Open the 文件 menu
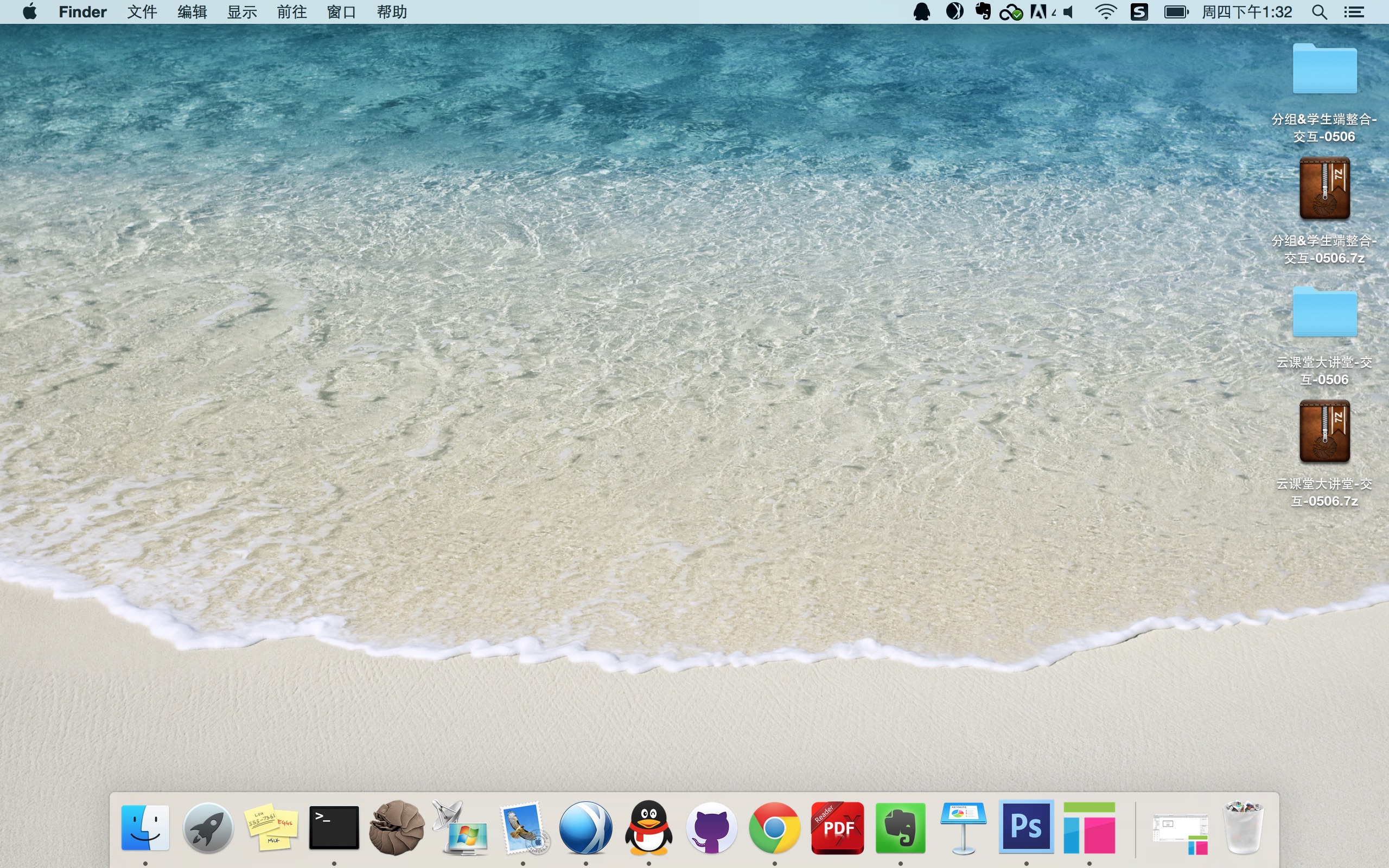Screen dimensions: 1389x868 142,11
